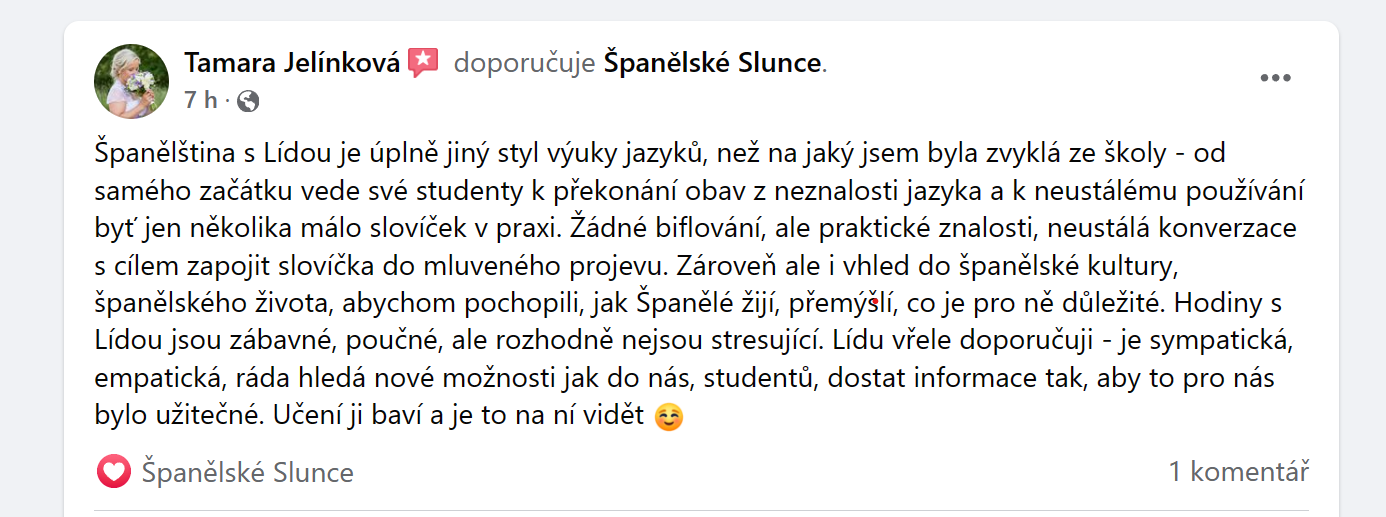
Task: Click the globe public audience icon
Action: click(x=248, y=100)
